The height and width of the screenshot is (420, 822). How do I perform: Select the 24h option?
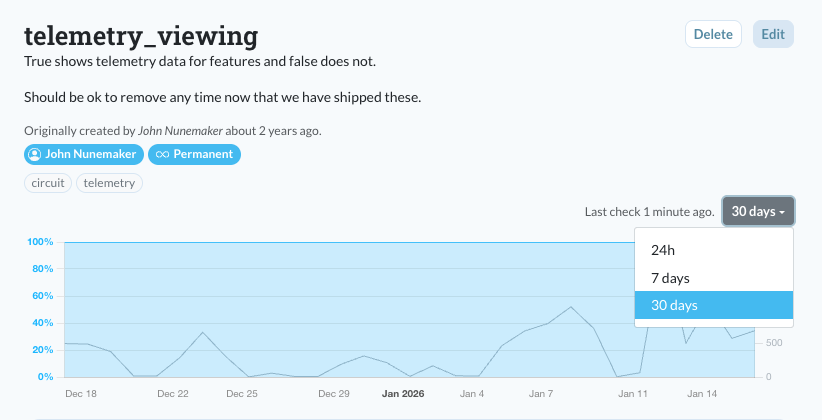click(x=663, y=250)
